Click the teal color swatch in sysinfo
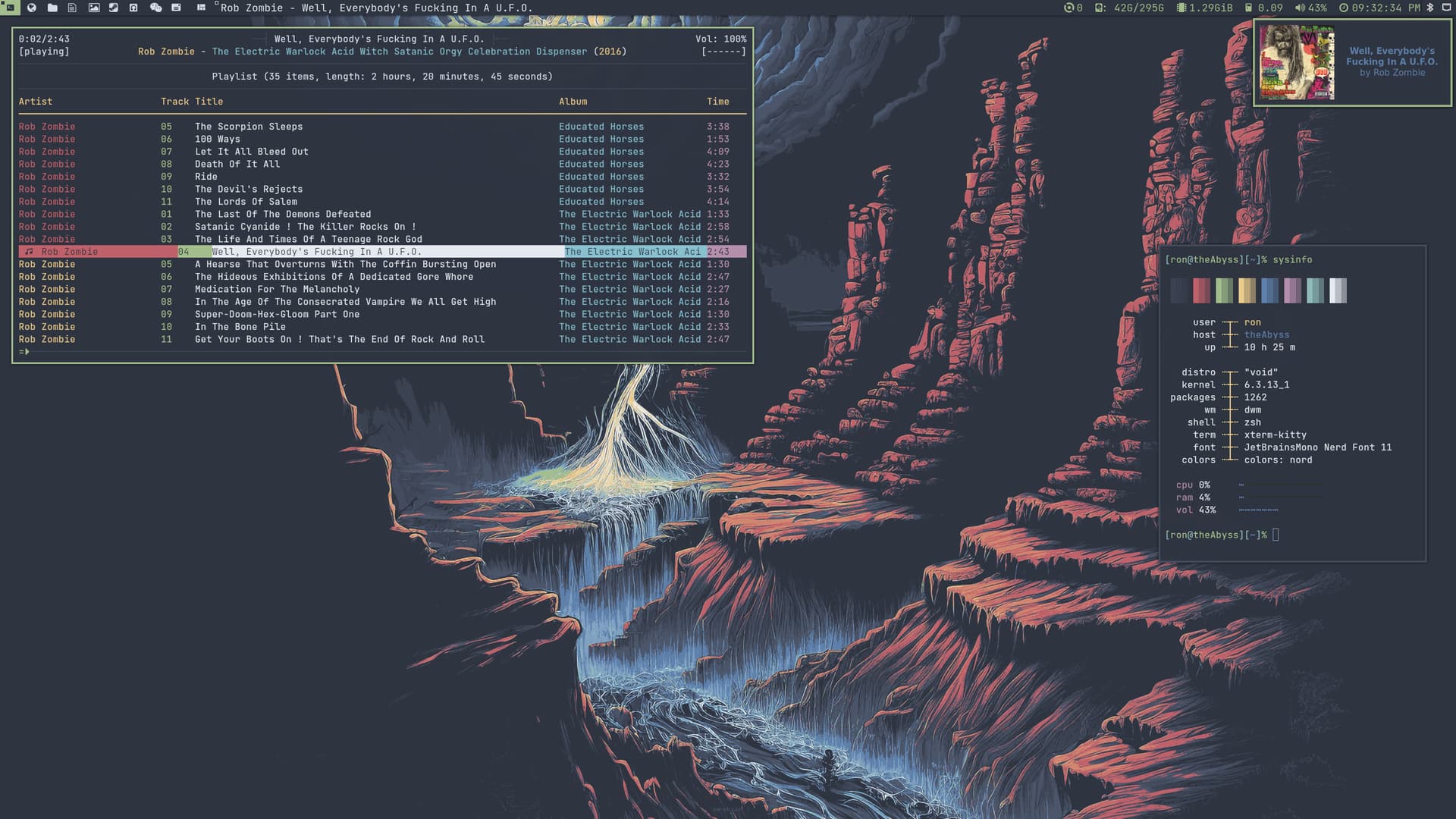Screen dimensions: 1456x819 [x=1315, y=290]
